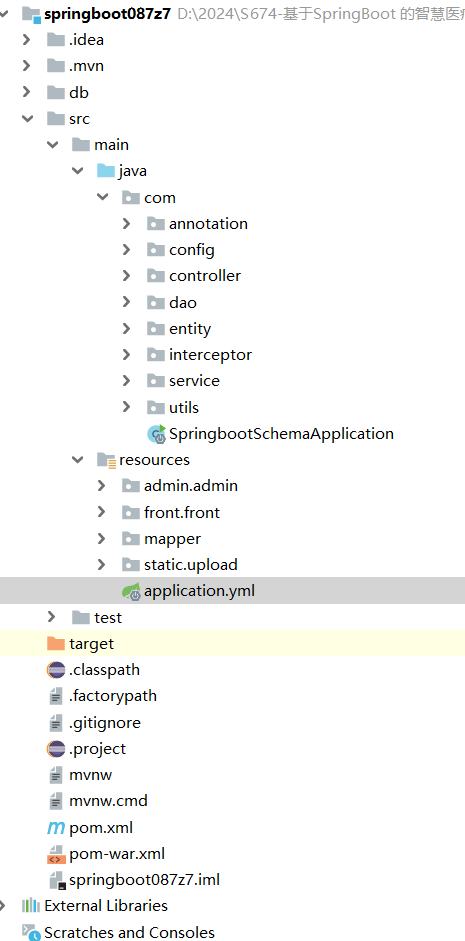Viewport: 465px width, 941px height.
Task: Expand the dao package arrow
Action: pyautogui.click(x=127, y=302)
